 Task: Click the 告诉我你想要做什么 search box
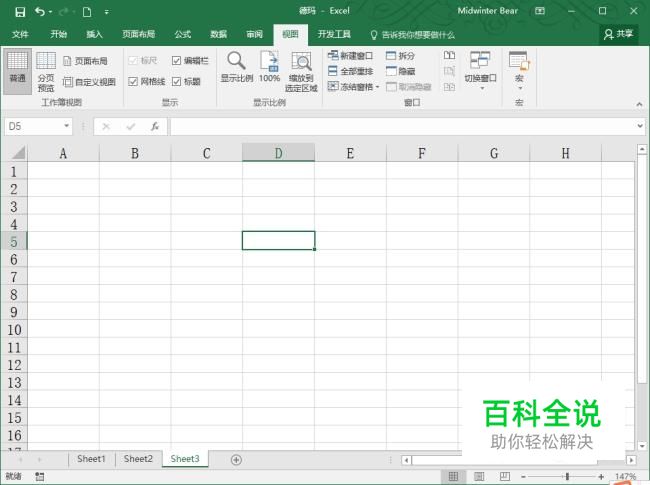(412, 35)
